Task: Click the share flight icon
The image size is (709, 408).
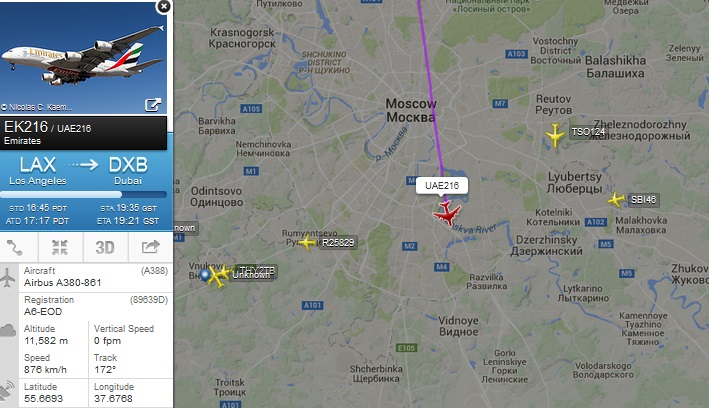Action: tap(151, 247)
